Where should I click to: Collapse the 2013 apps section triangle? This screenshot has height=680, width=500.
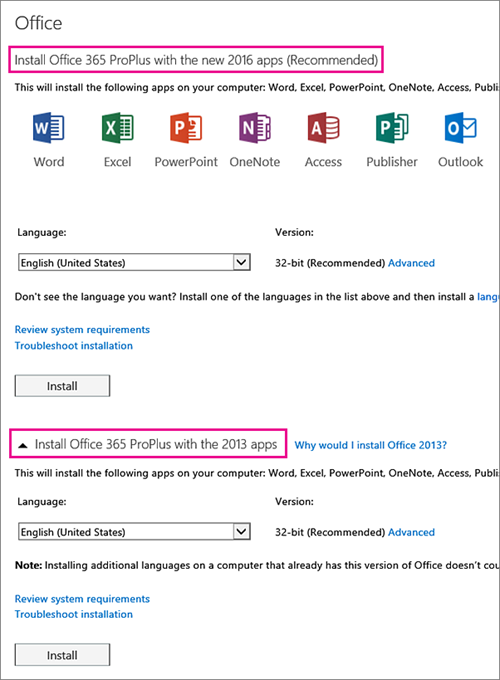point(23,445)
